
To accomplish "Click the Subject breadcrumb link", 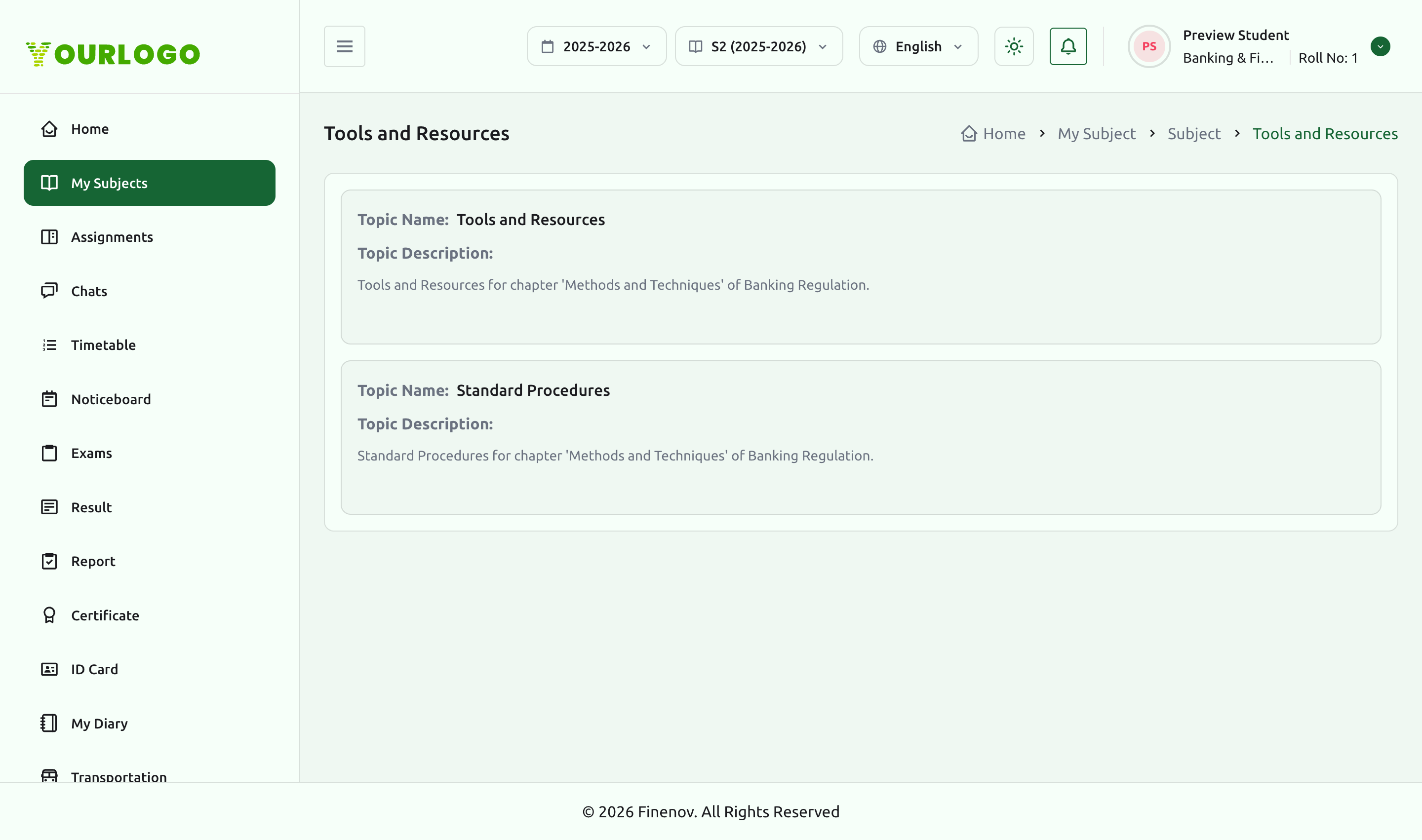I will point(1194,134).
